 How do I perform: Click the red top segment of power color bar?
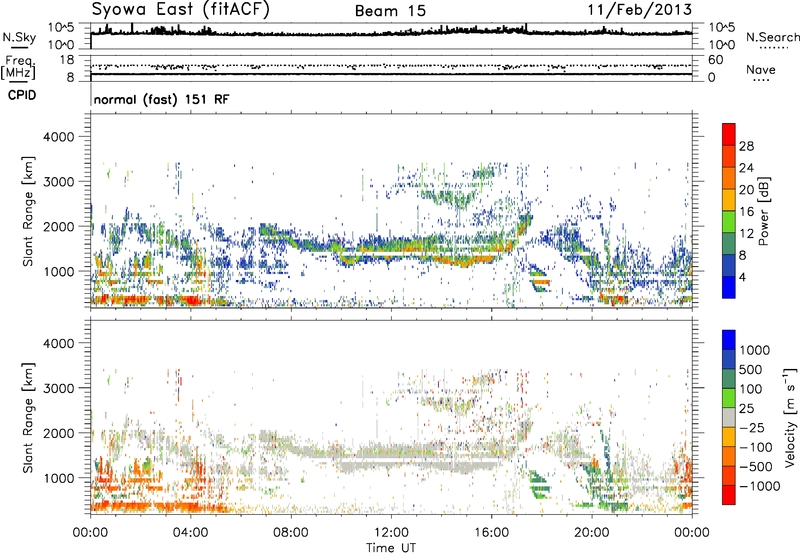click(x=729, y=135)
